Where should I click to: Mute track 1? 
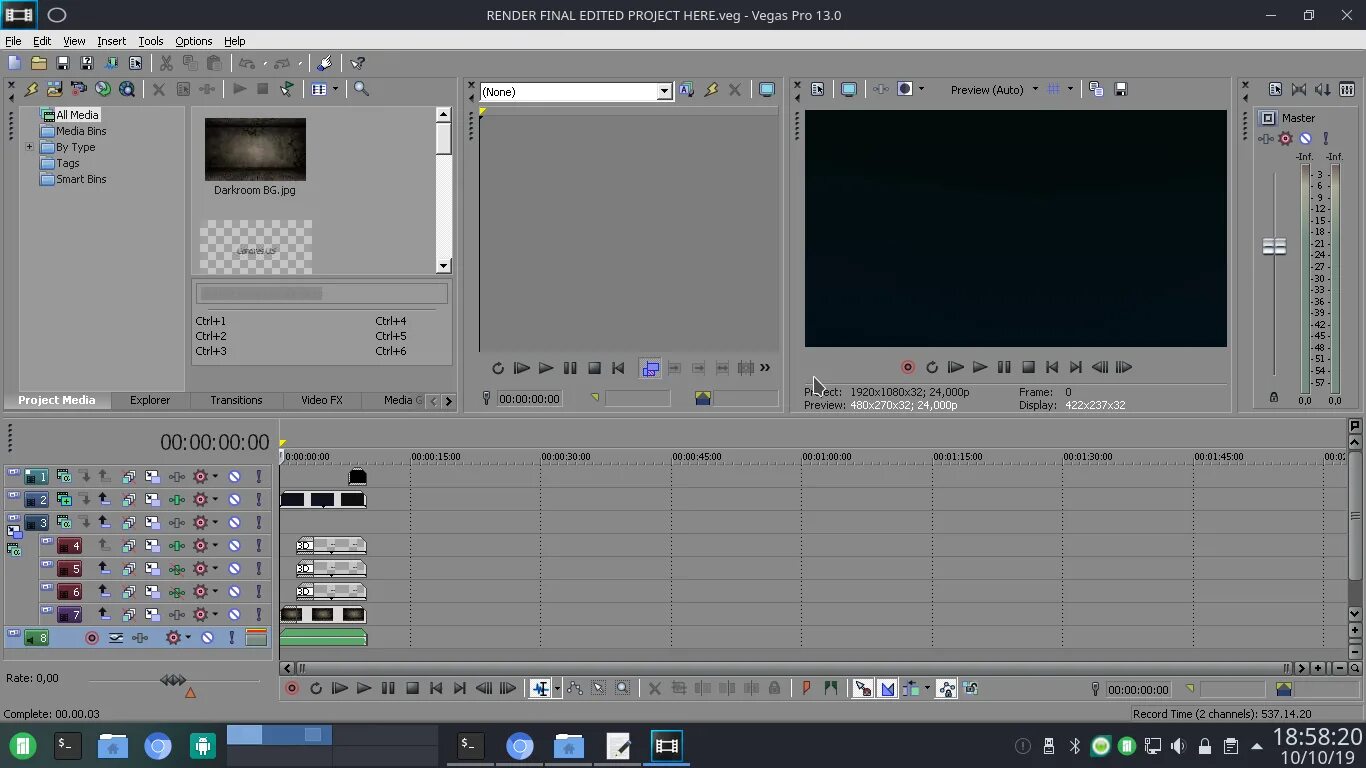pos(234,477)
